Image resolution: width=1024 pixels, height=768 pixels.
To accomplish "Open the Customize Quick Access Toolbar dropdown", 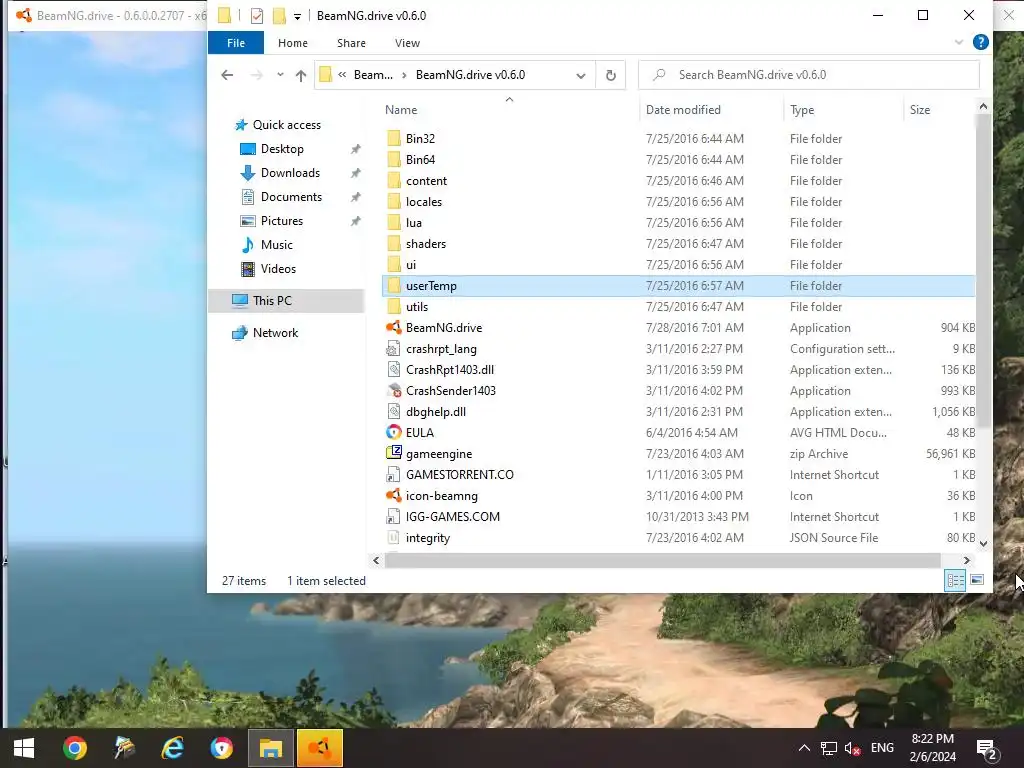I will click(297, 16).
